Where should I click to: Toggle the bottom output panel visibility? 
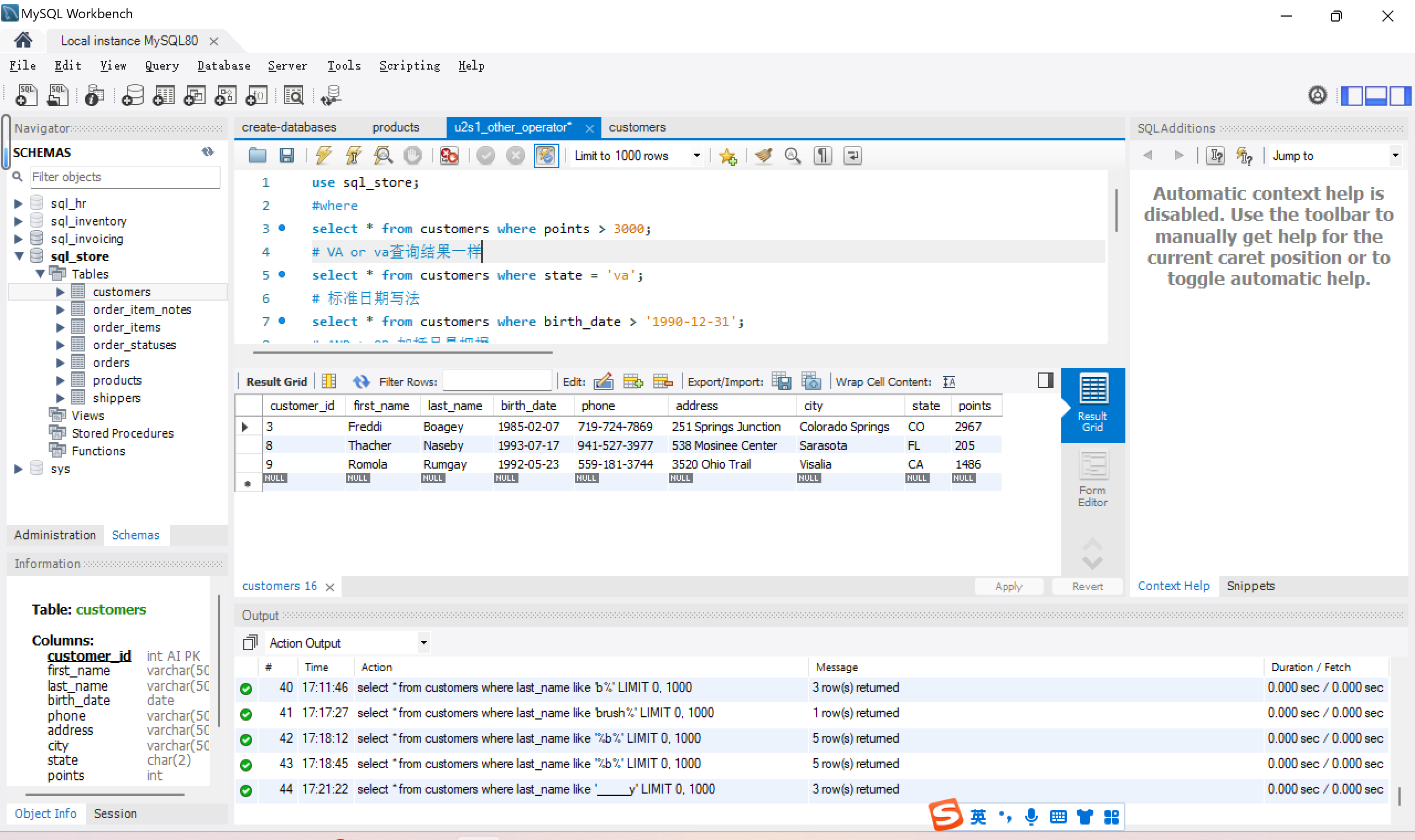pos(1375,96)
